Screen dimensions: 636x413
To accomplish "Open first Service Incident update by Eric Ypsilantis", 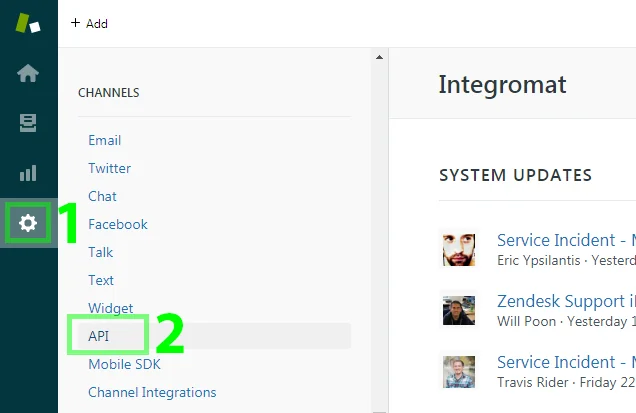I will [x=566, y=240].
